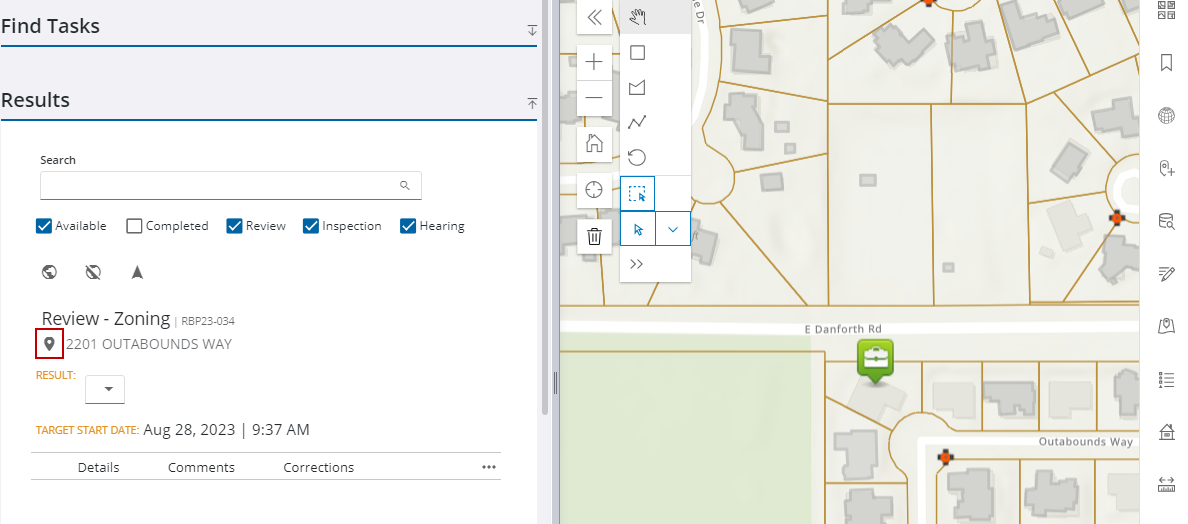Collapse the Results panel
This screenshot has width=1188, height=524.
pos(532,103)
